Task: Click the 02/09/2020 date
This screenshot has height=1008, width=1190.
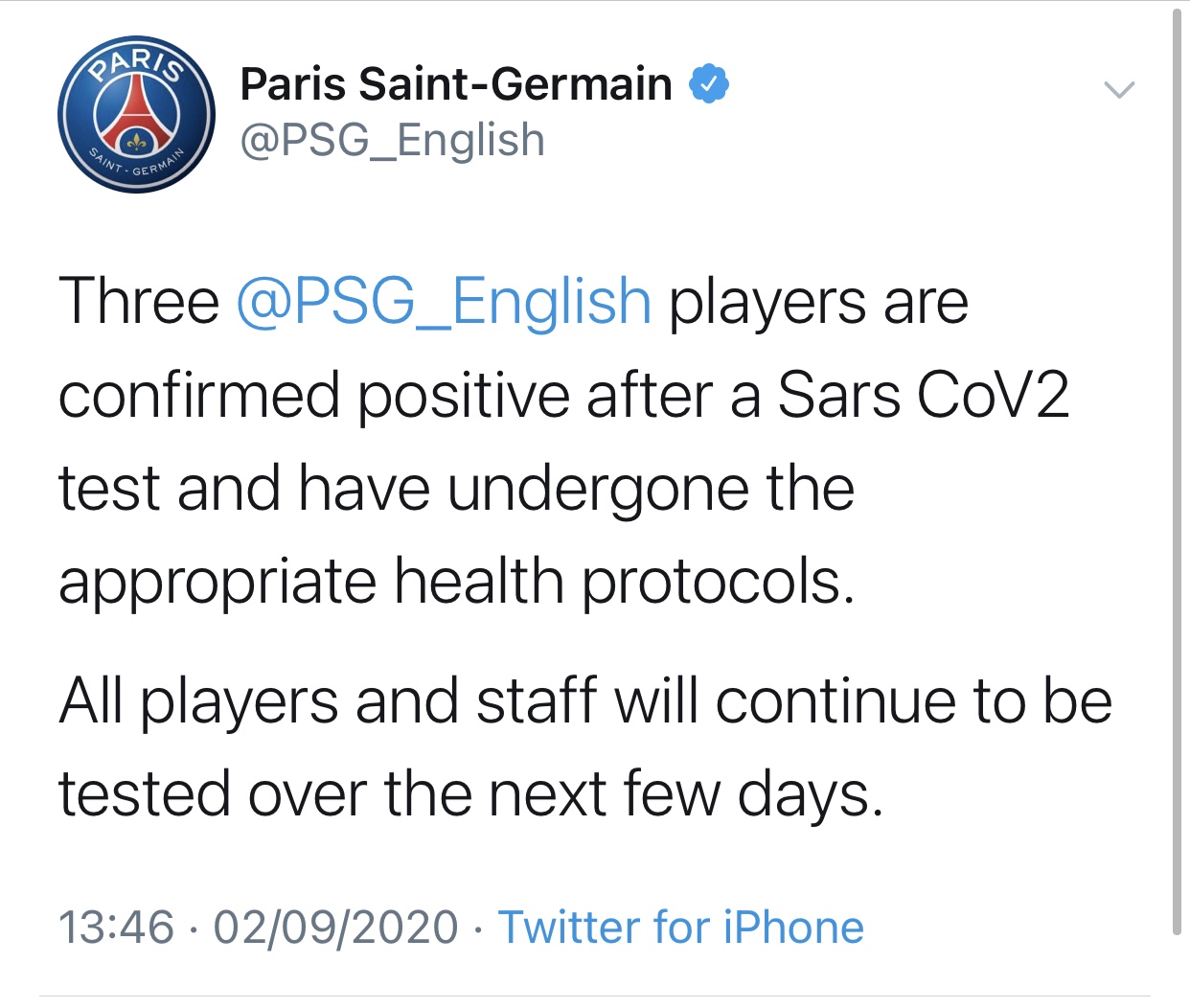Action: 335,928
